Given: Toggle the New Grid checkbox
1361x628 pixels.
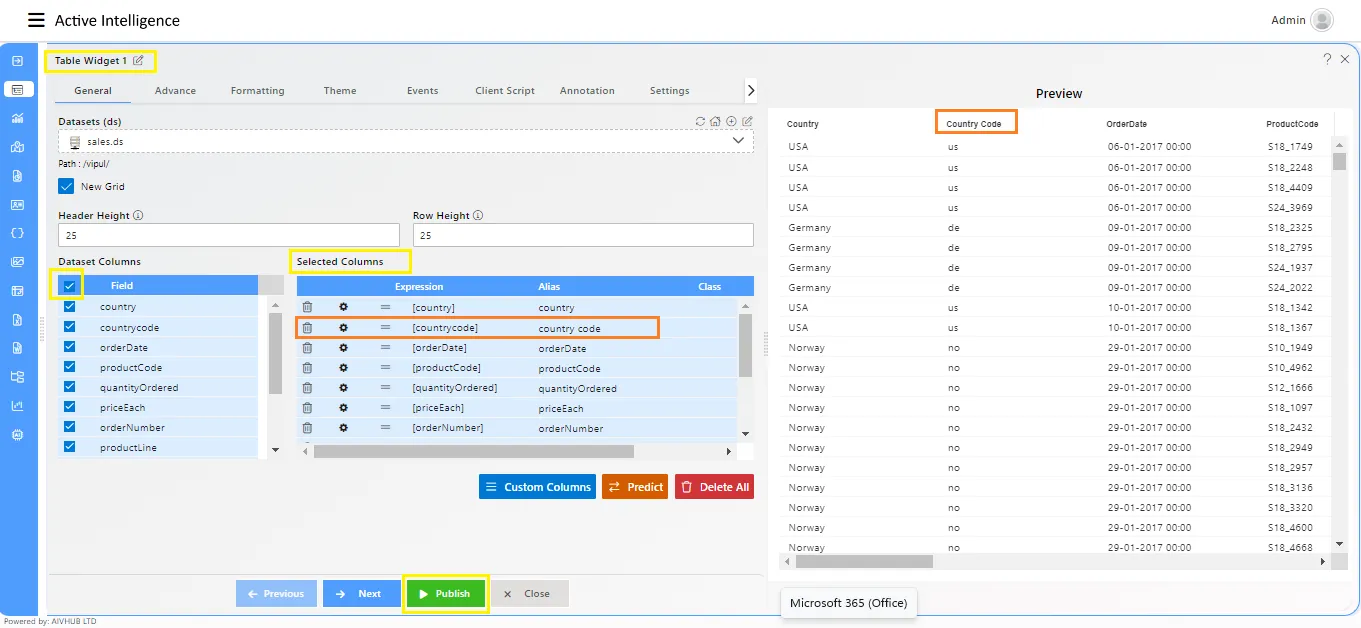Looking at the screenshot, I should [x=66, y=186].
